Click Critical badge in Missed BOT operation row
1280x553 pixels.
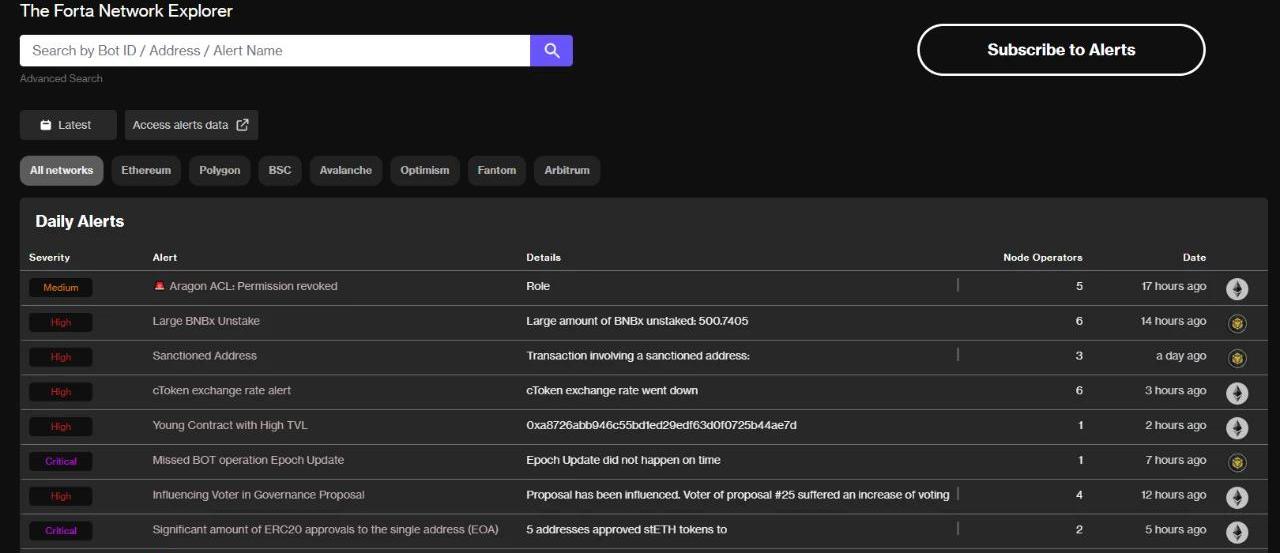[x=61, y=461]
